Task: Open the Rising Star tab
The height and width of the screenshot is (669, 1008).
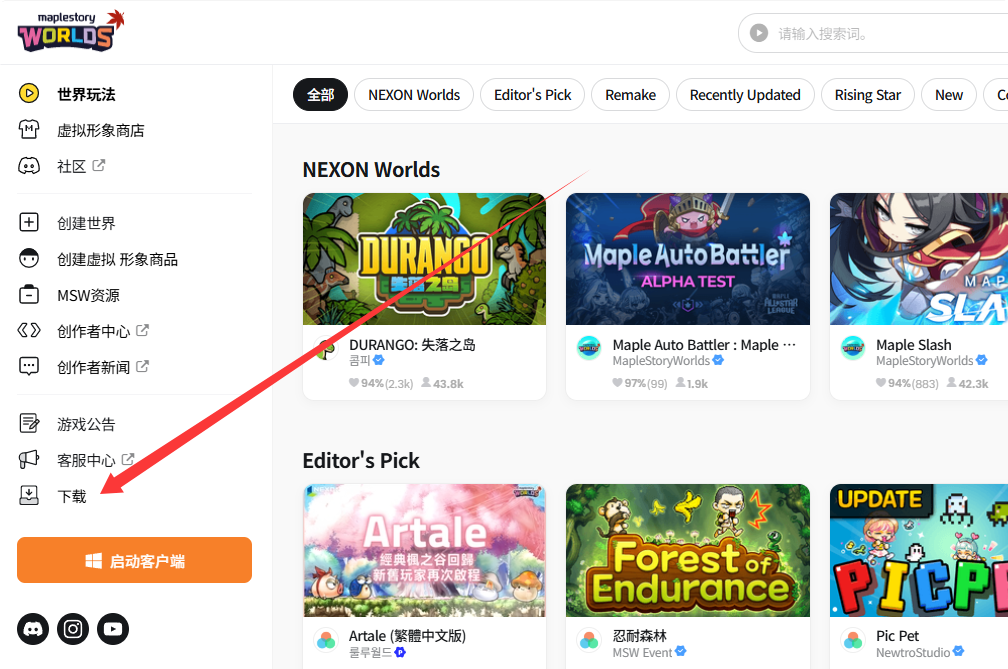Action: (x=868, y=94)
